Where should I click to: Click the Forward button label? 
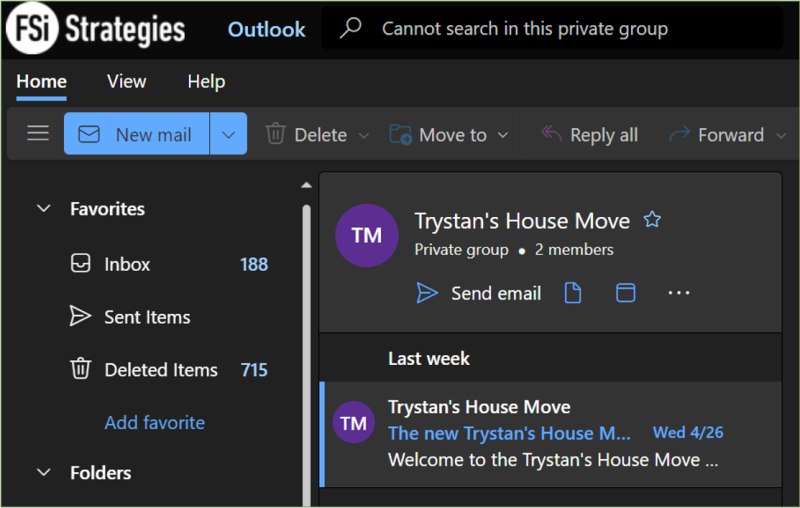point(731,135)
